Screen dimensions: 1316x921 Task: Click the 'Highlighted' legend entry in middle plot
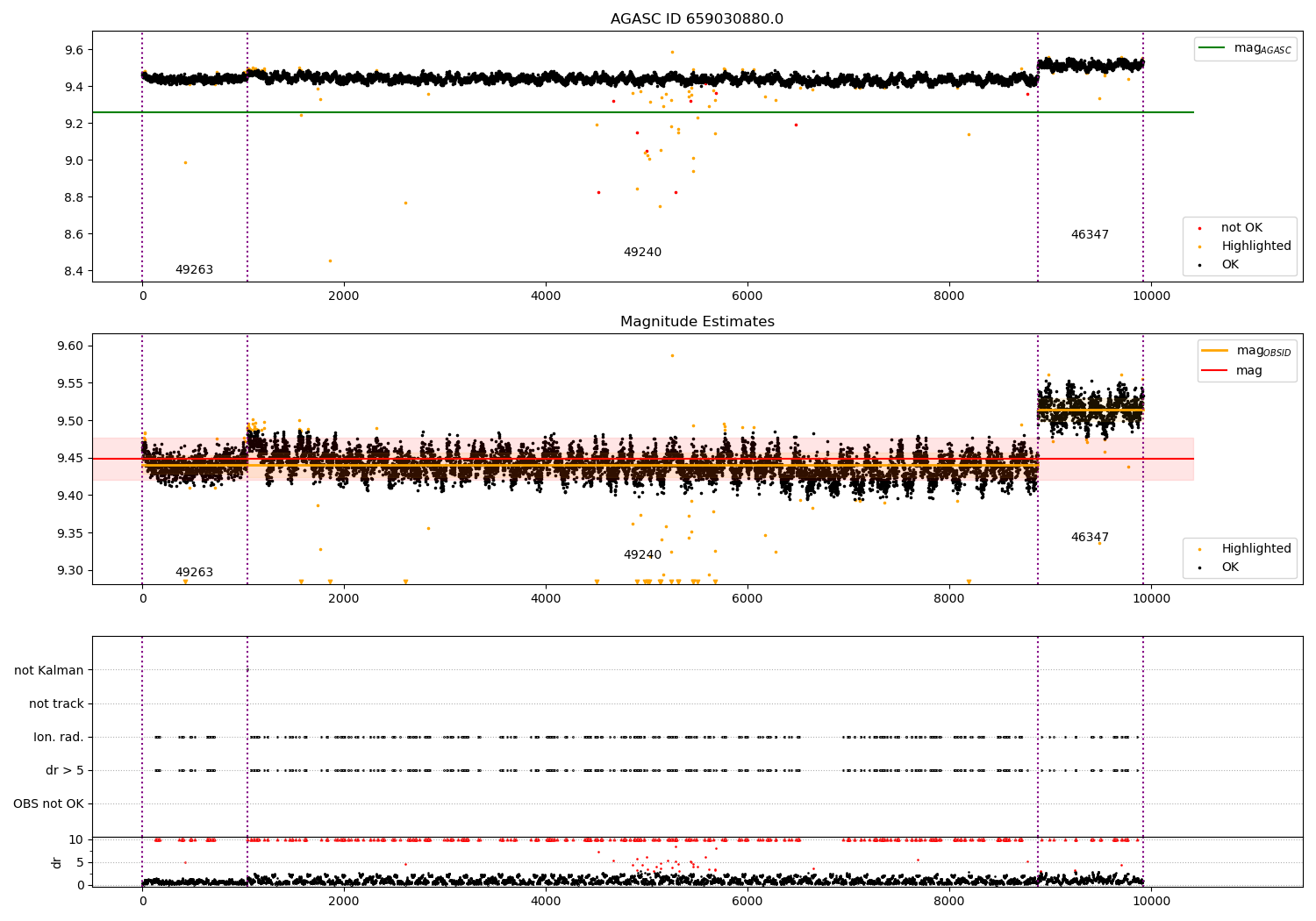point(1255,549)
